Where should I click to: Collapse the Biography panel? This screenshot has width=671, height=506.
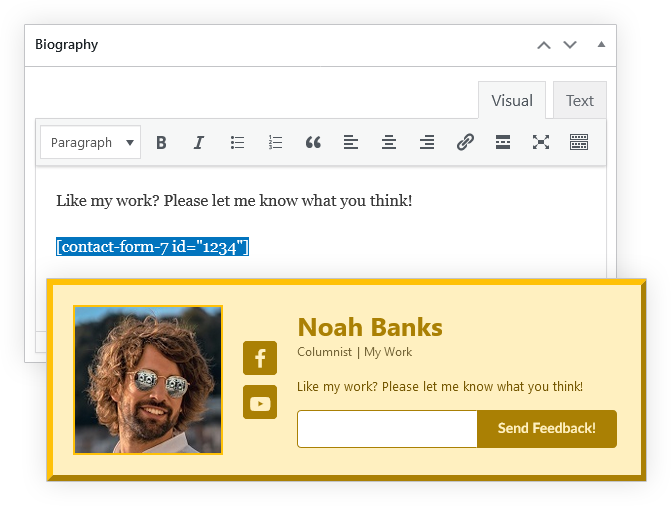click(601, 44)
